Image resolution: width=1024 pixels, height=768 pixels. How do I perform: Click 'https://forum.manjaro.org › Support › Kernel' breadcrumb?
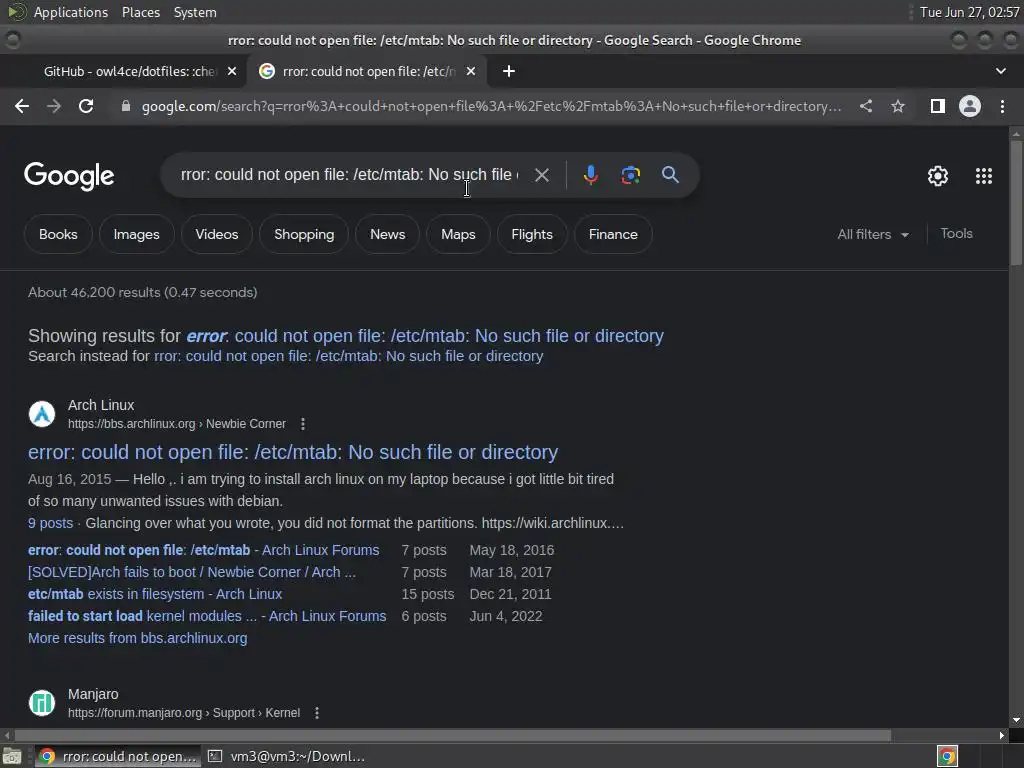point(184,713)
